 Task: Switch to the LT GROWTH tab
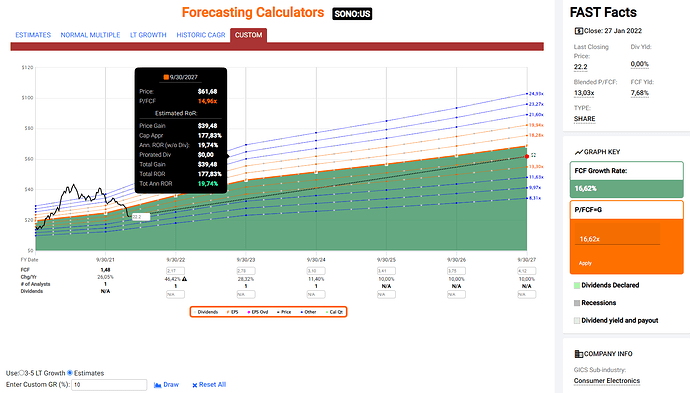[148, 35]
